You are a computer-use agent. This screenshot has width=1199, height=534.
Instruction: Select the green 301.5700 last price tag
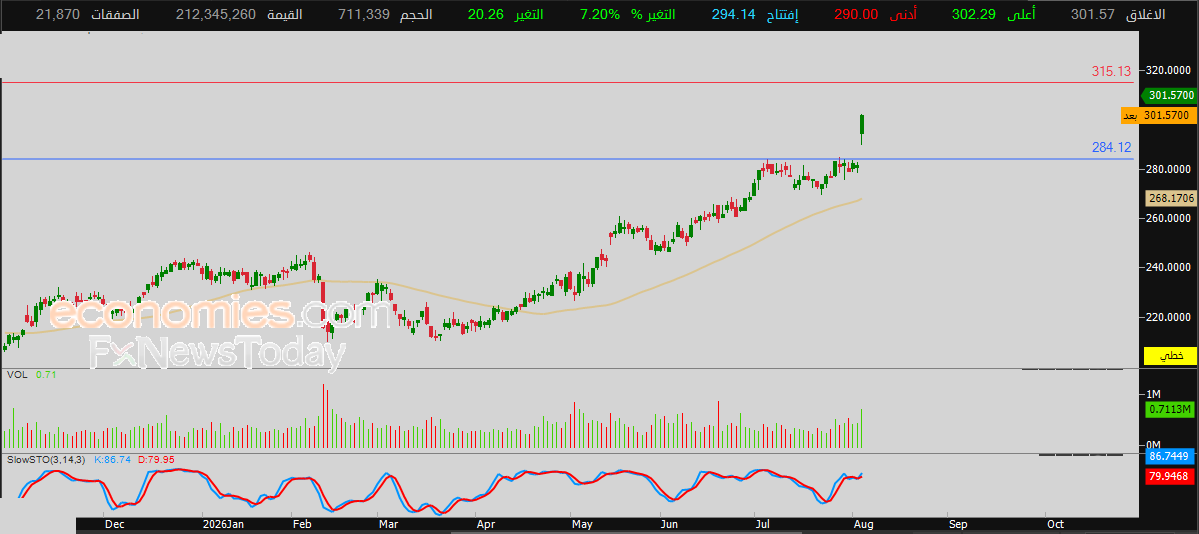(x=1181, y=96)
